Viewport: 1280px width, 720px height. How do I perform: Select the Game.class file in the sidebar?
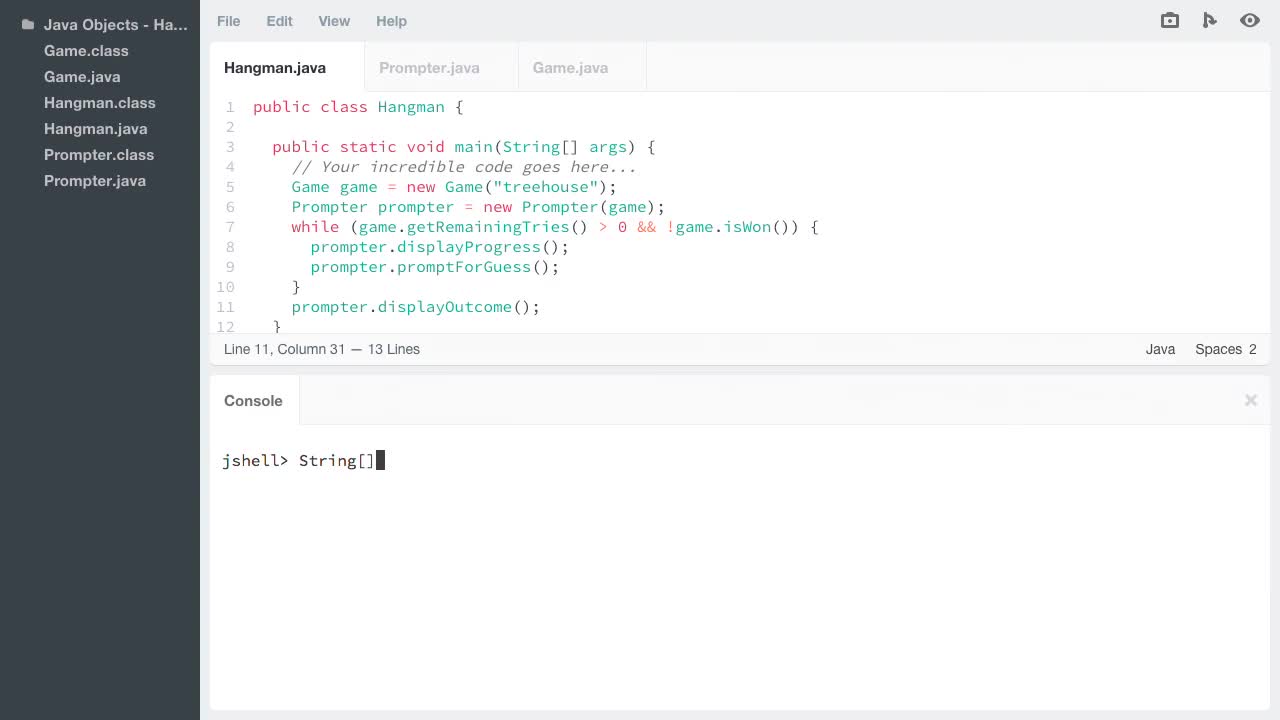pos(86,50)
